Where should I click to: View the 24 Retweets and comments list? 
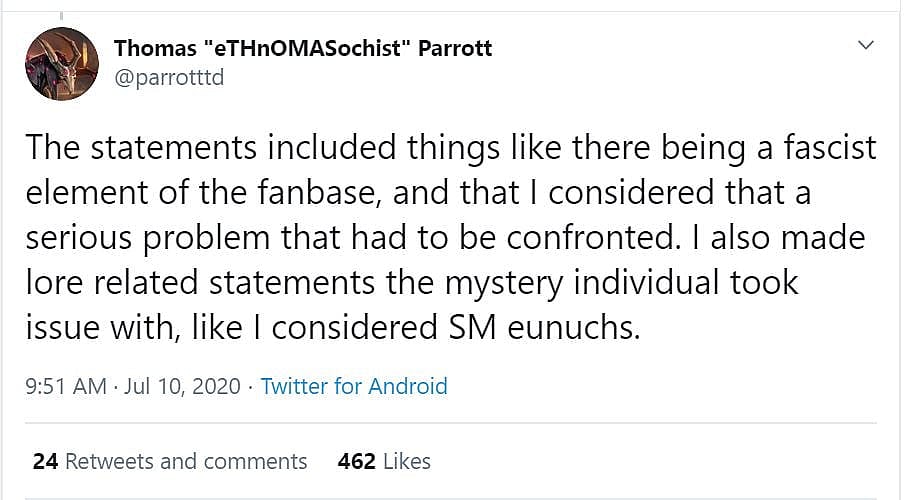point(170,461)
